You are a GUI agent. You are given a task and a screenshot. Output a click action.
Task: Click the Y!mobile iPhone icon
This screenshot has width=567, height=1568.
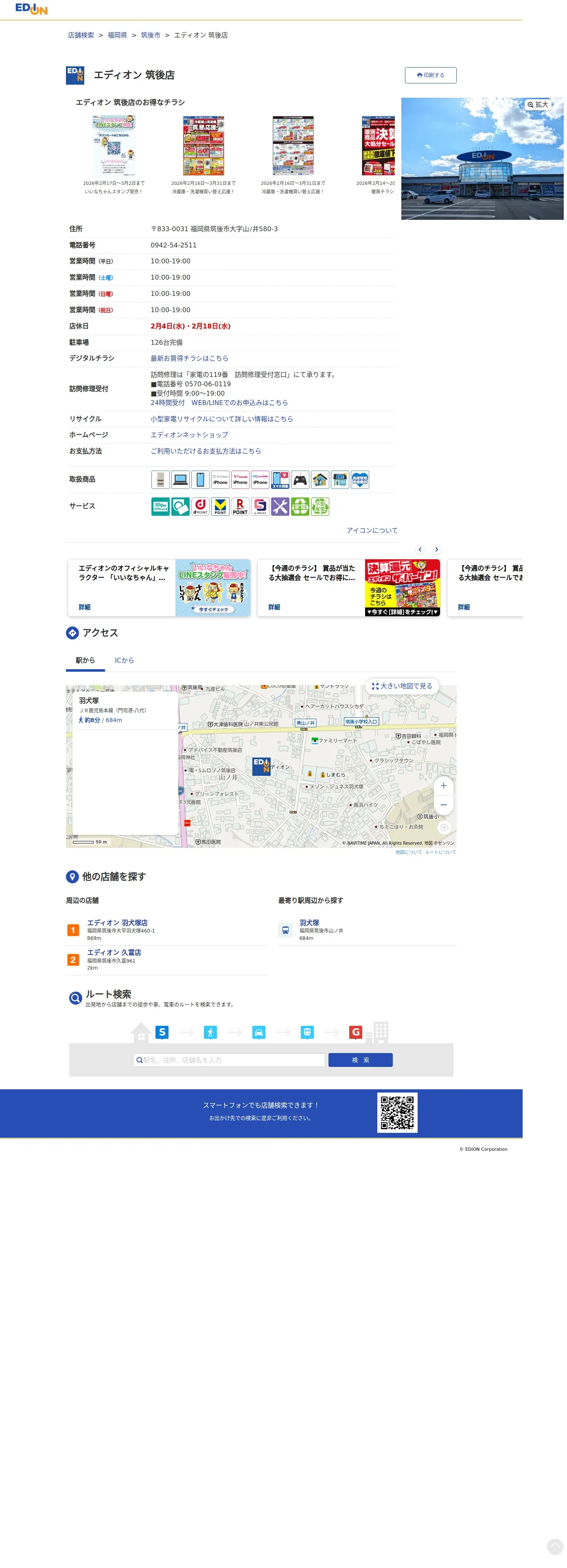240,480
